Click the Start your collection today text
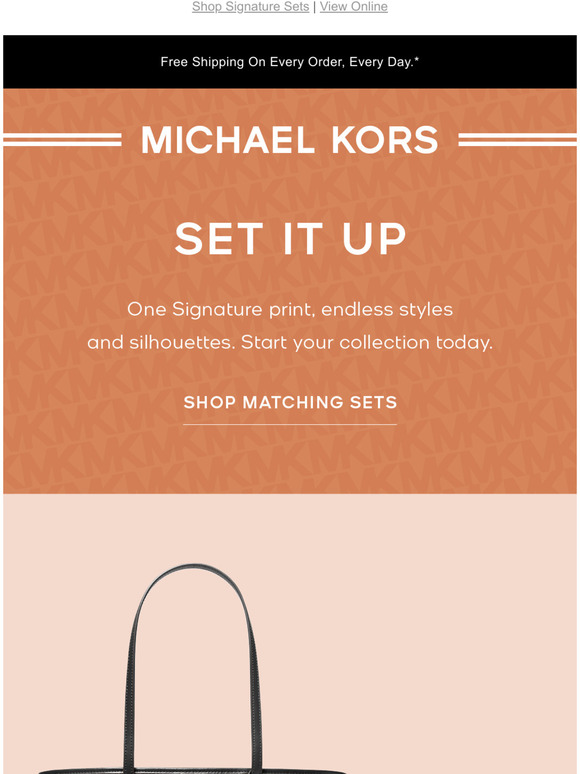The height and width of the screenshot is (774, 580). 367,343
